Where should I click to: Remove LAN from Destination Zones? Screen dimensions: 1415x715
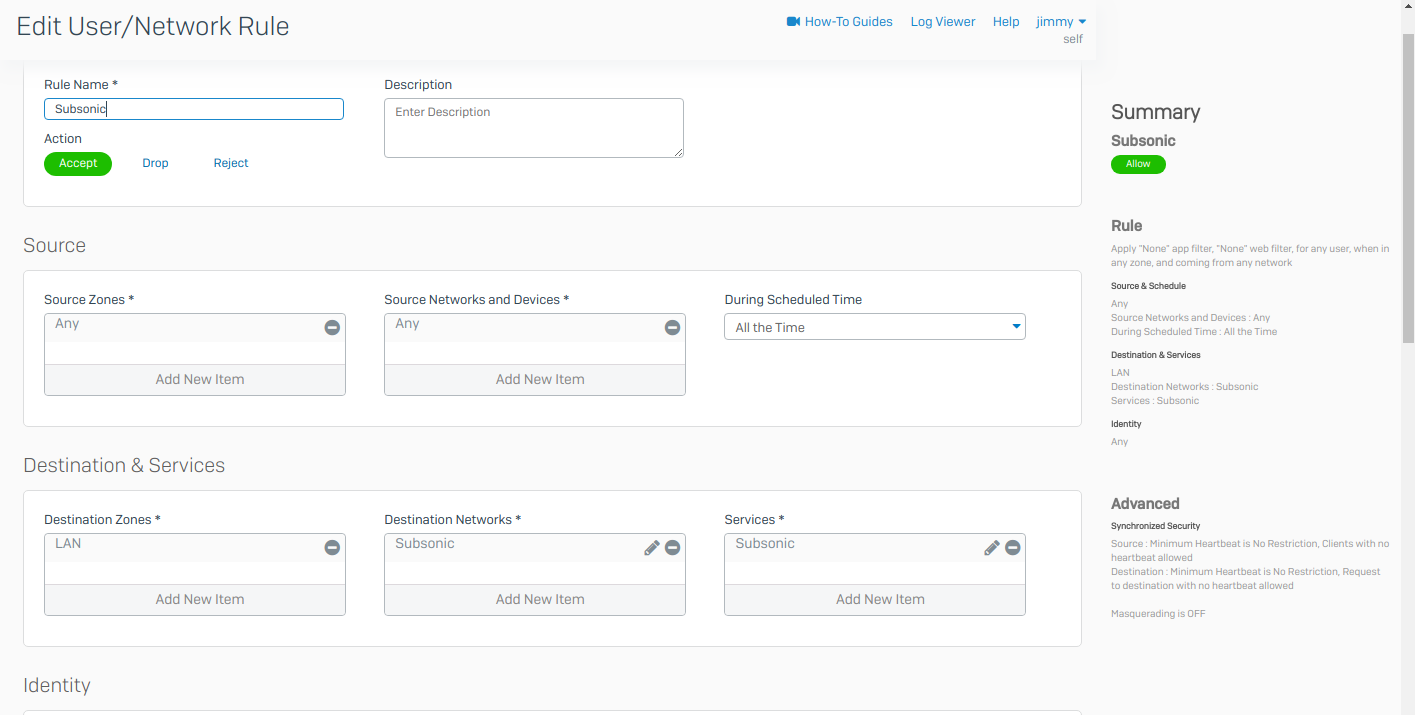332,547
